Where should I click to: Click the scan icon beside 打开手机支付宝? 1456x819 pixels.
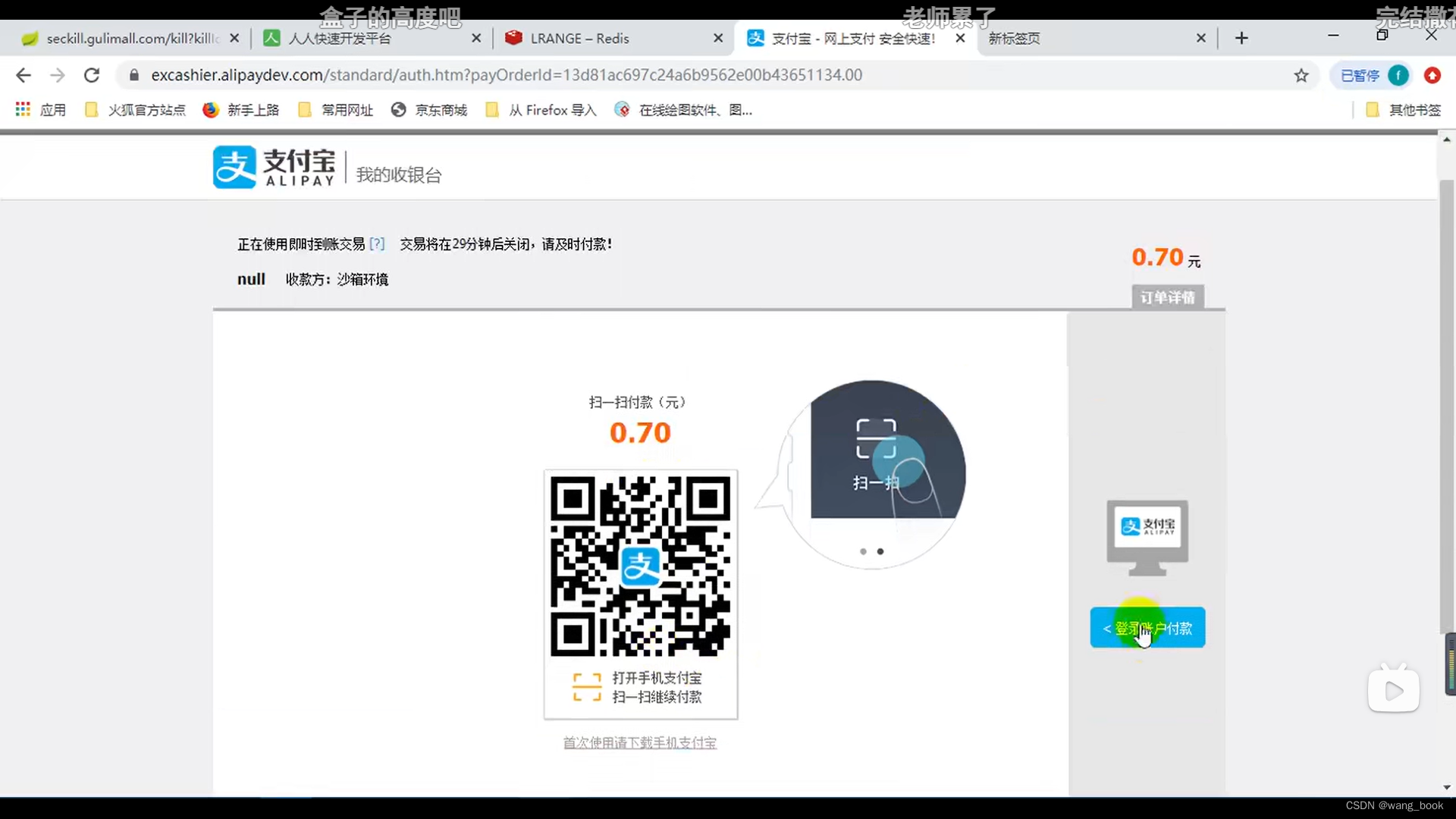[587, 687]
